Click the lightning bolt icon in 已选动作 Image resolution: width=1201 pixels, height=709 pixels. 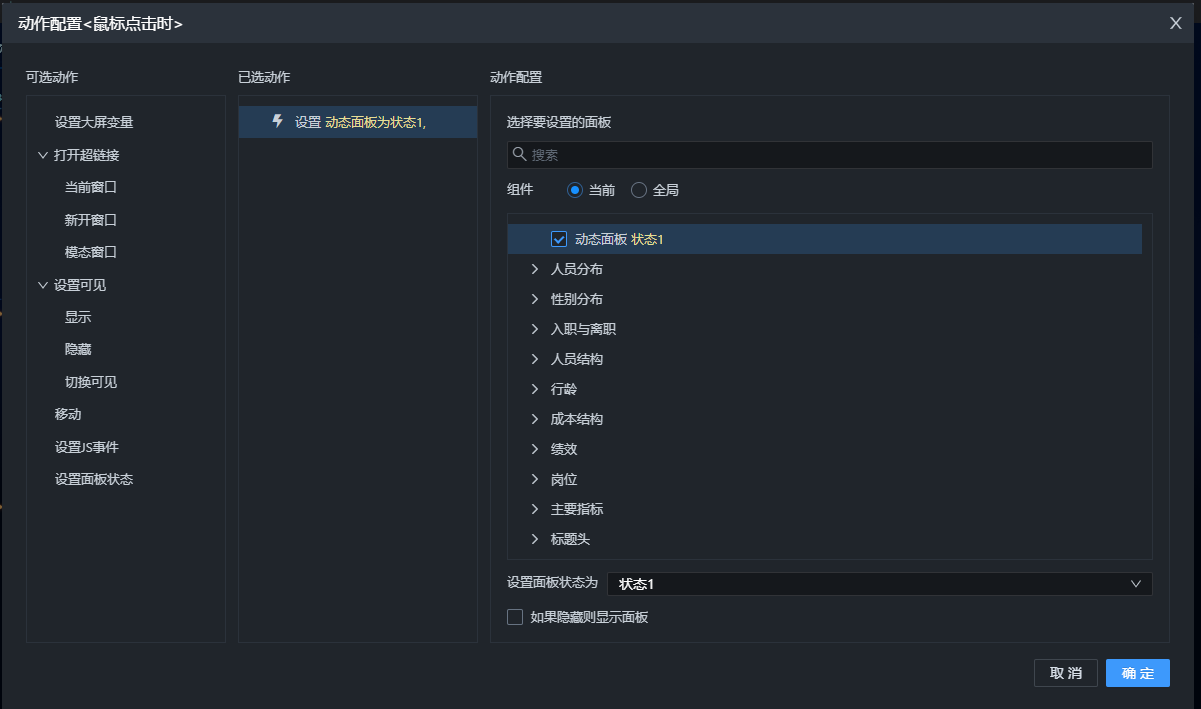pos(278,121)
